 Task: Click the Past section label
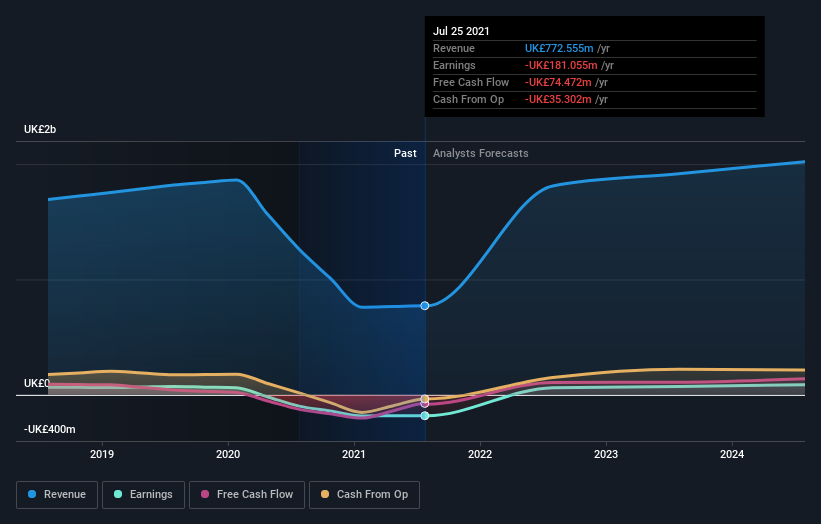tap(405, 153)
